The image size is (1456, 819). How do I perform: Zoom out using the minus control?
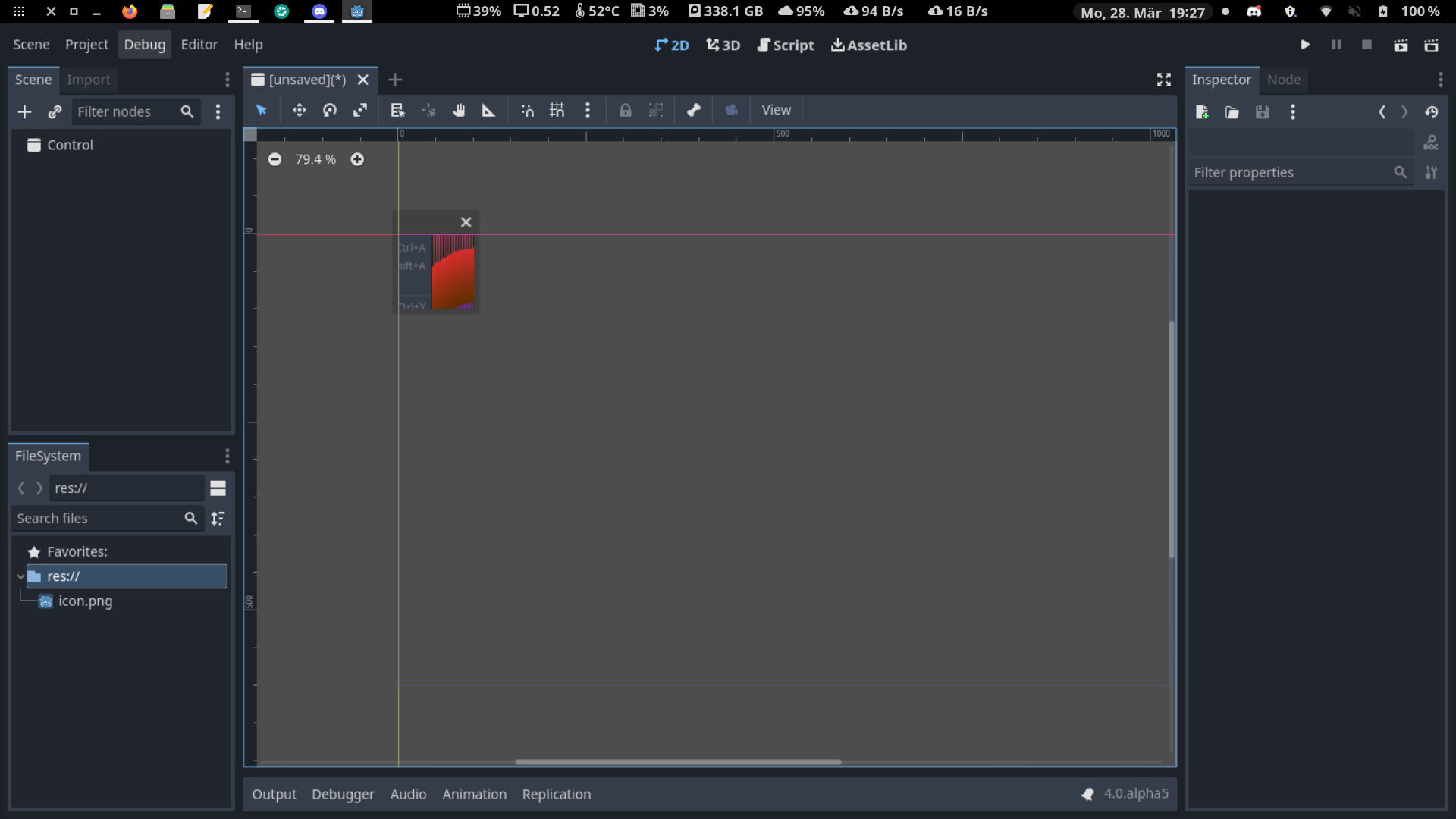275,159
